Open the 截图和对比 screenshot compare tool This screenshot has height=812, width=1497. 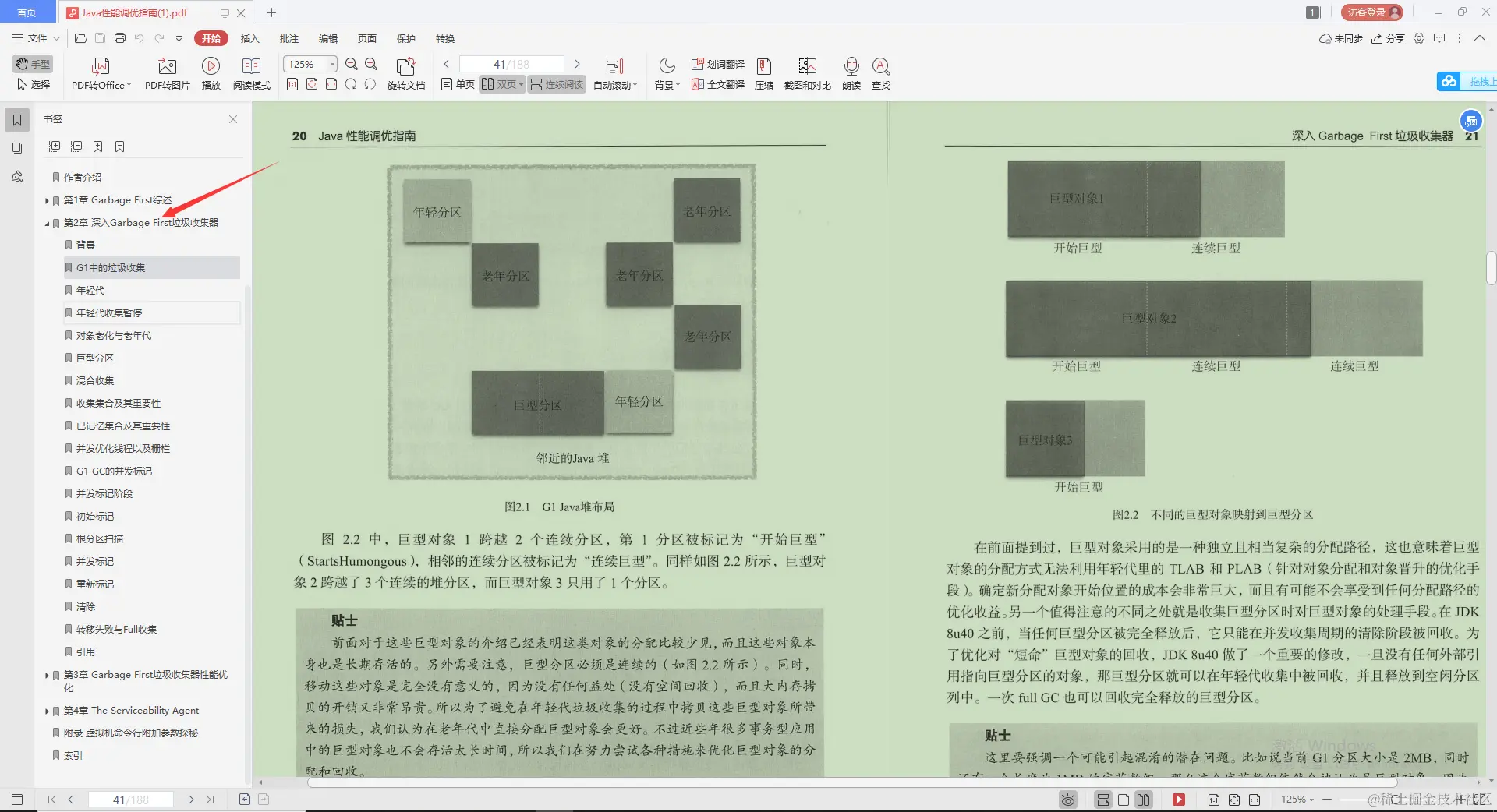(x=807, y=72)
